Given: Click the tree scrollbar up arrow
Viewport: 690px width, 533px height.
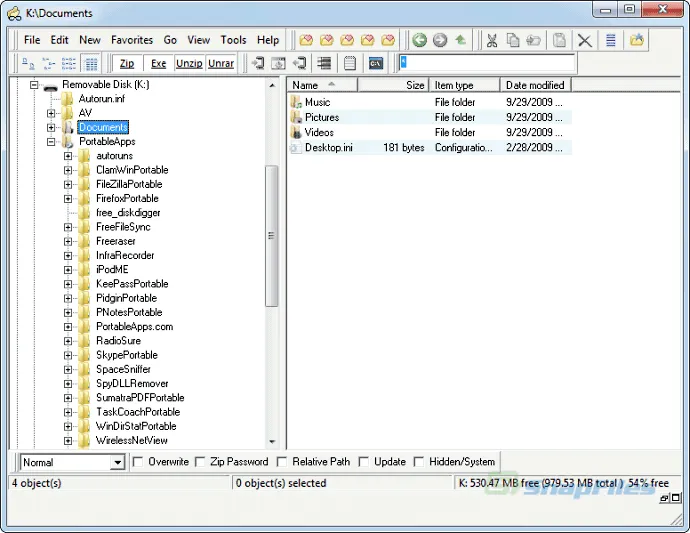Looking at the screenshot, I should coord(272,85).
